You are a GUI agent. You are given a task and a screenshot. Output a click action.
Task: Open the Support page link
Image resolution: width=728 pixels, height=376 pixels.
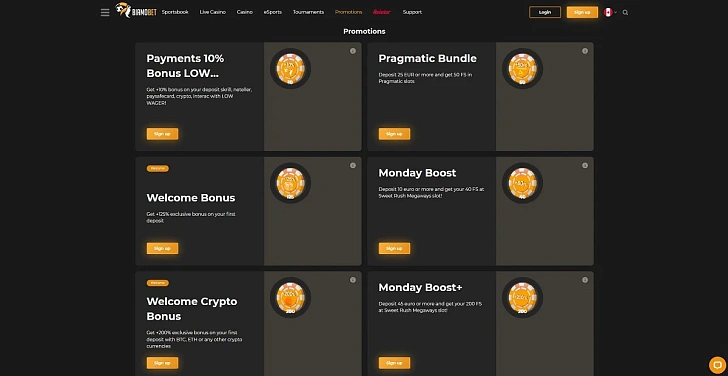[412, 12]
